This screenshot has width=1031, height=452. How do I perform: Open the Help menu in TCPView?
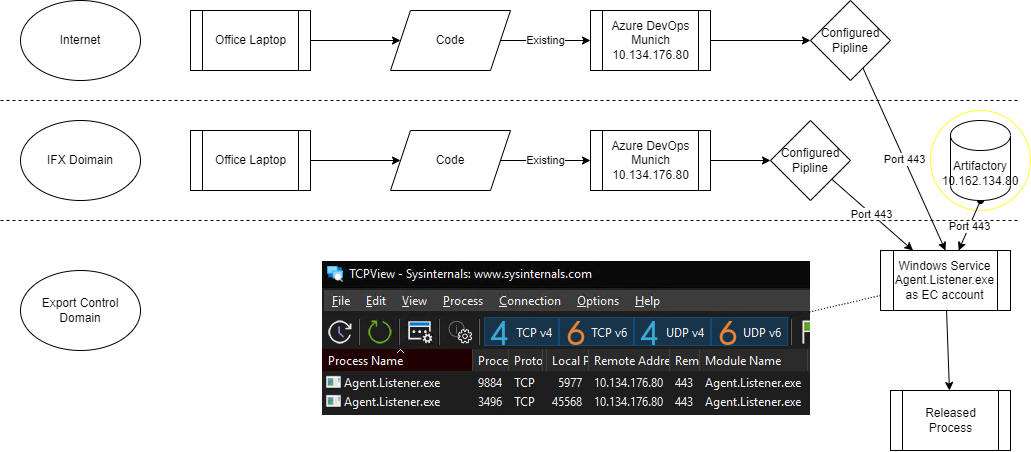point(647,301)
